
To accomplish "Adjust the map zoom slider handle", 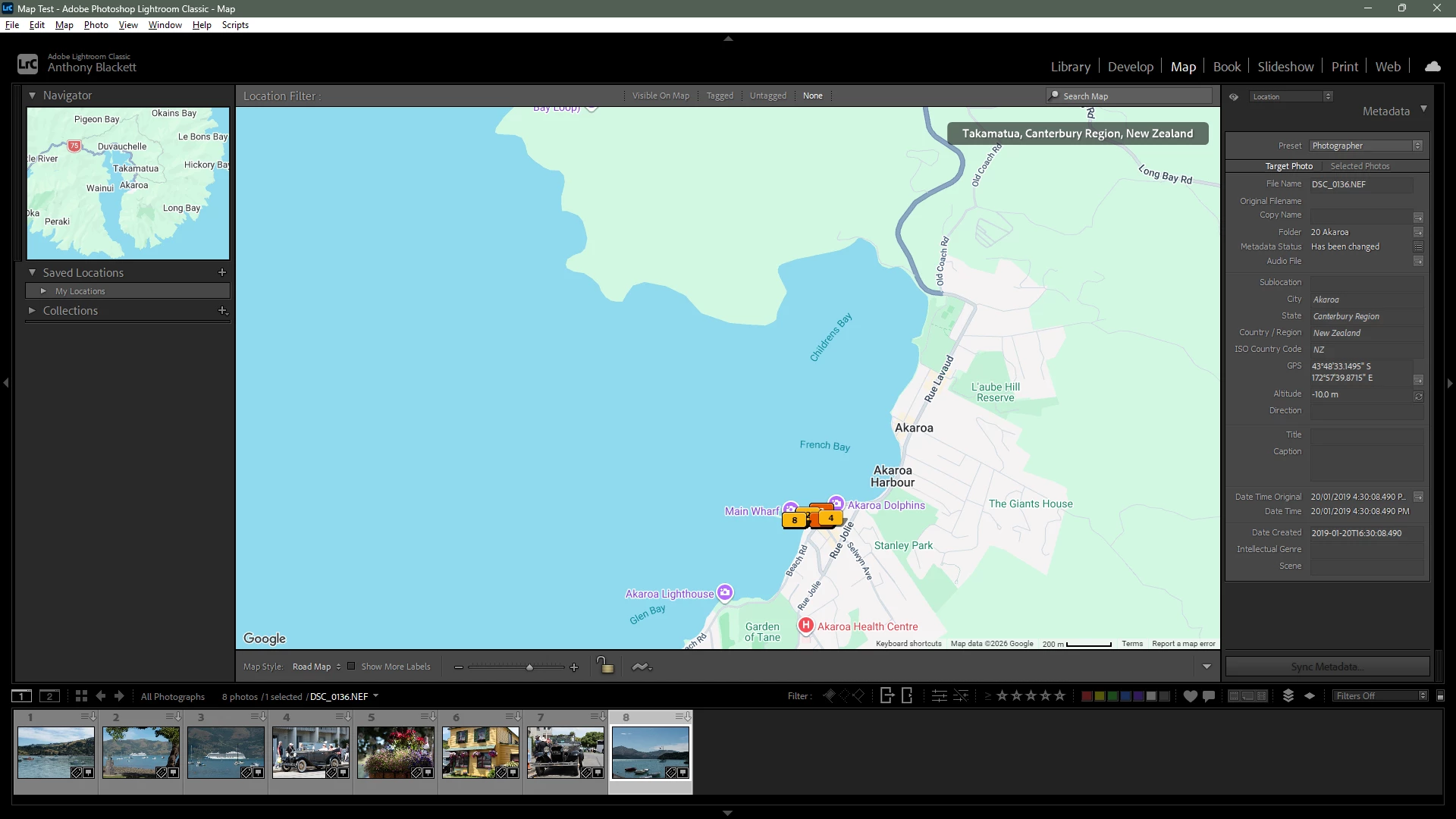I will click(x=529, y=667).
